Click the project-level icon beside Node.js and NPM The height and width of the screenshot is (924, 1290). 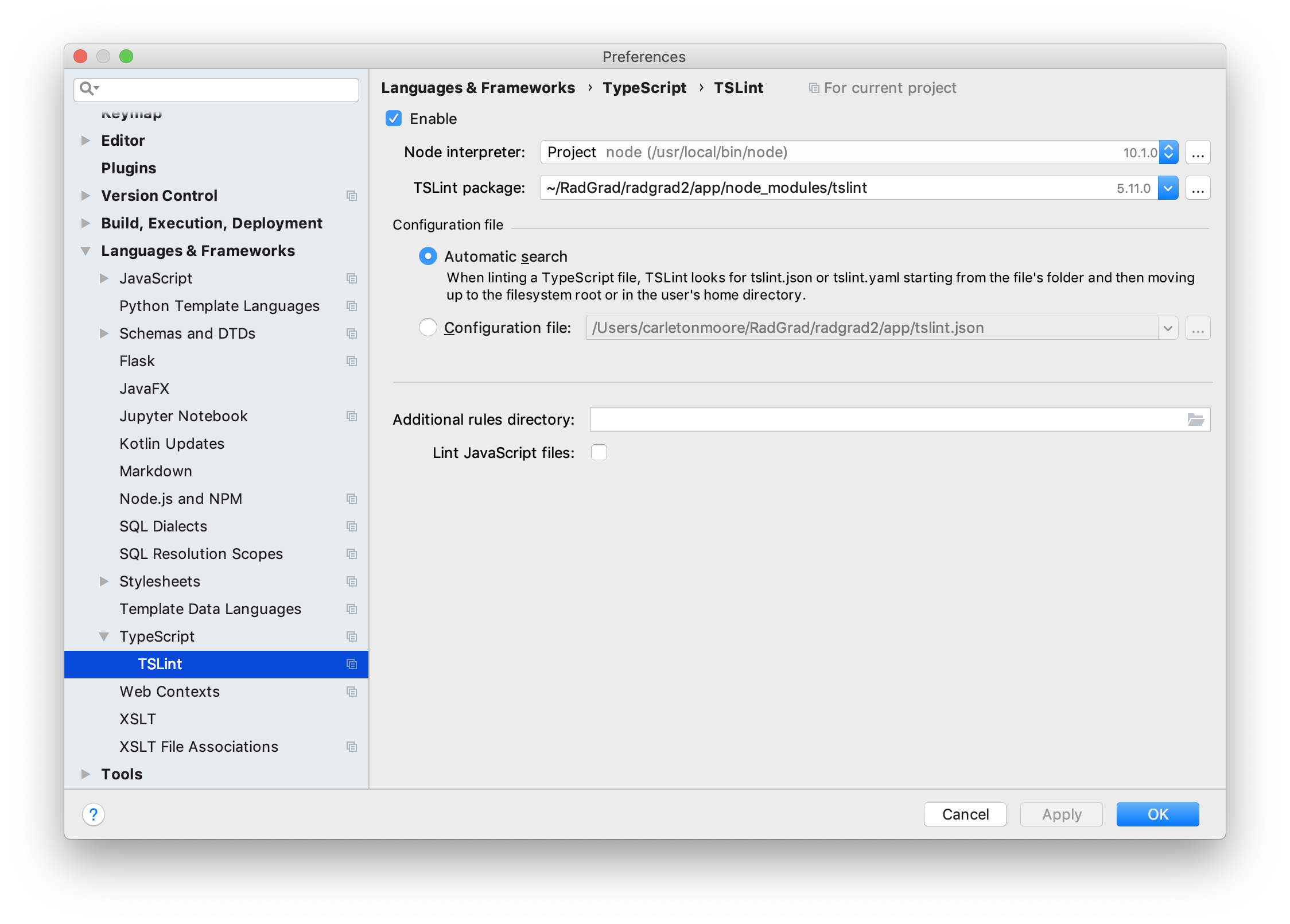(352, 499)
